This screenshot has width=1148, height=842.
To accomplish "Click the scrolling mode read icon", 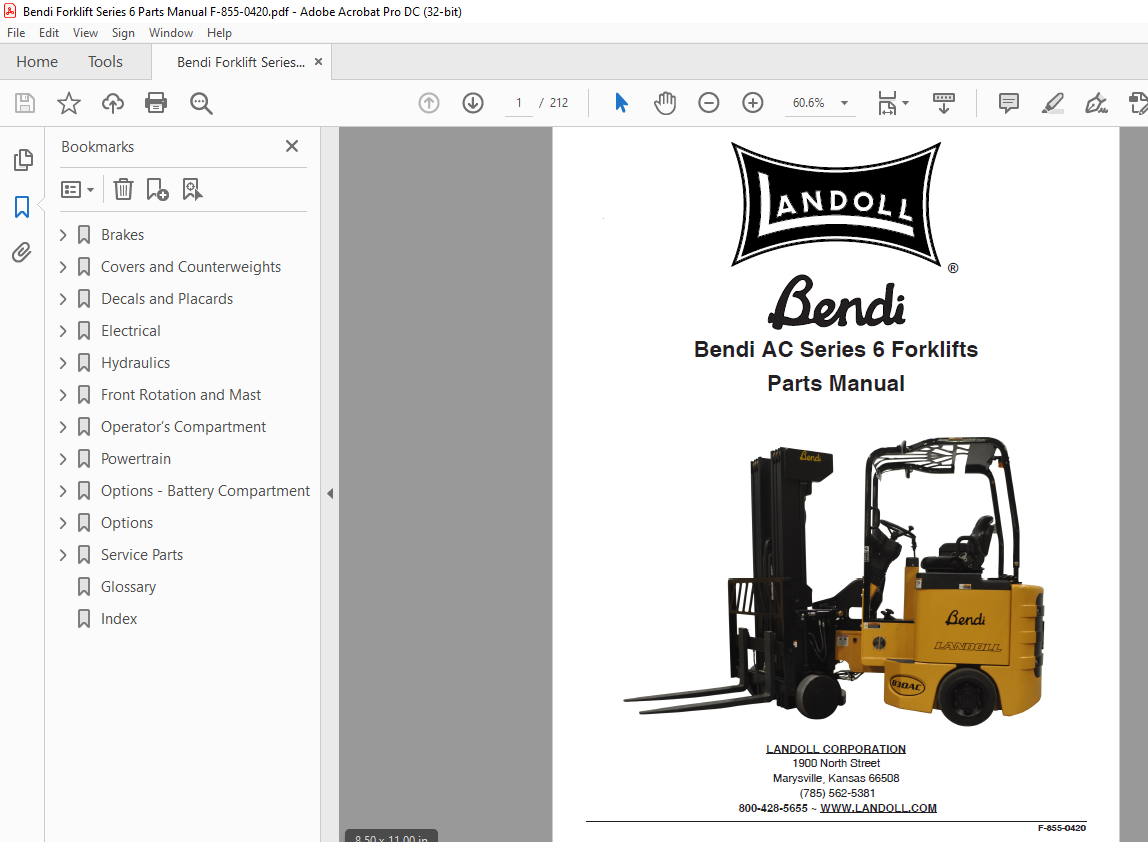I will [944, 103].
